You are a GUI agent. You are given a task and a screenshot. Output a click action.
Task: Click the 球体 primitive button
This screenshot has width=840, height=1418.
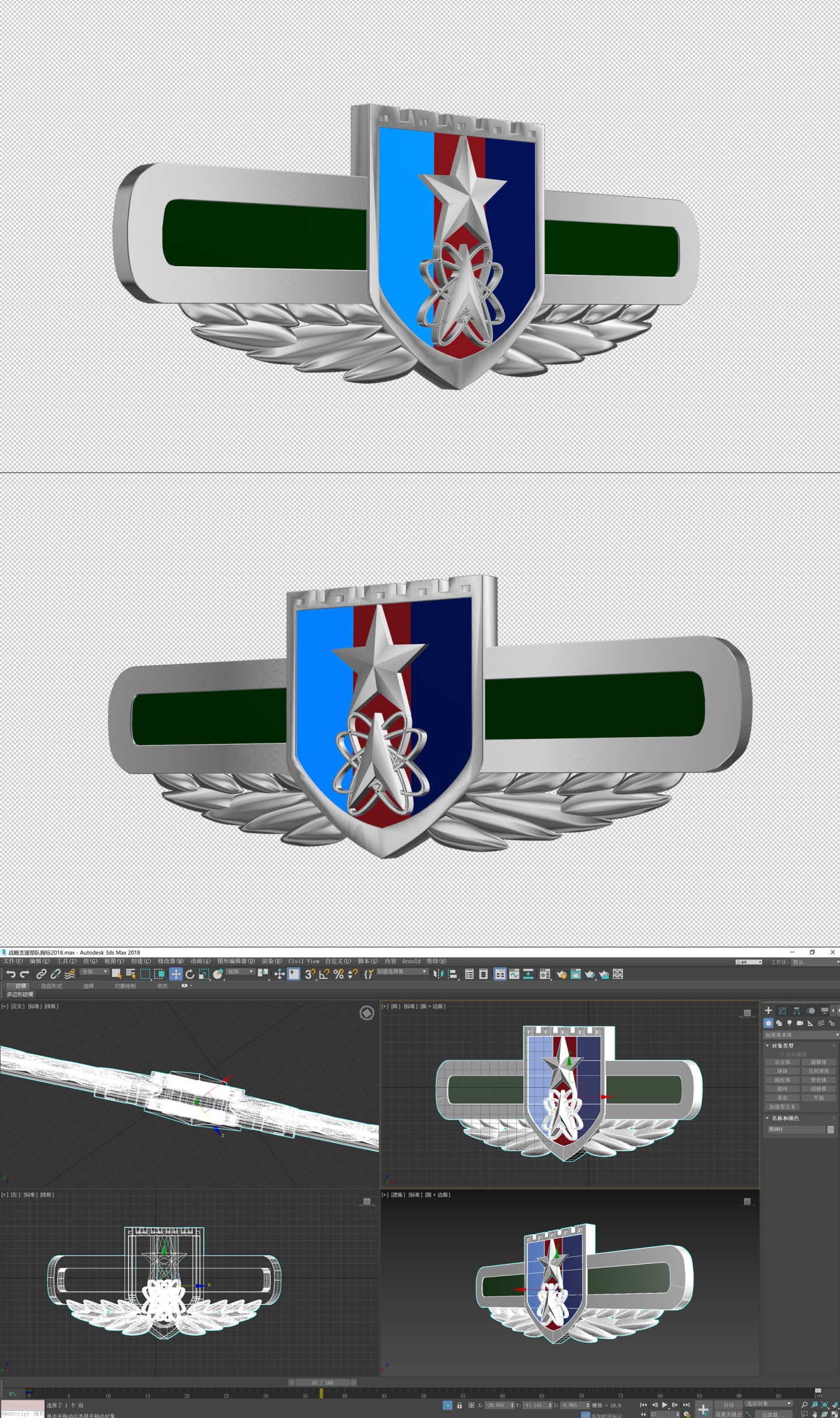[x=782, y=1071]
